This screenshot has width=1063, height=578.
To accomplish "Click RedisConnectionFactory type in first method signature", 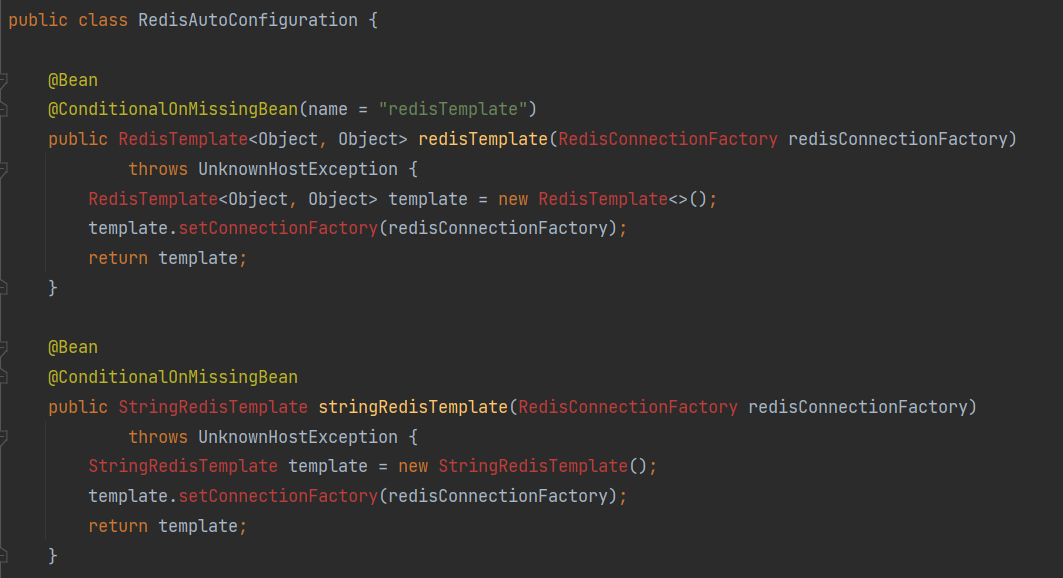I will [x=668, y=139].
